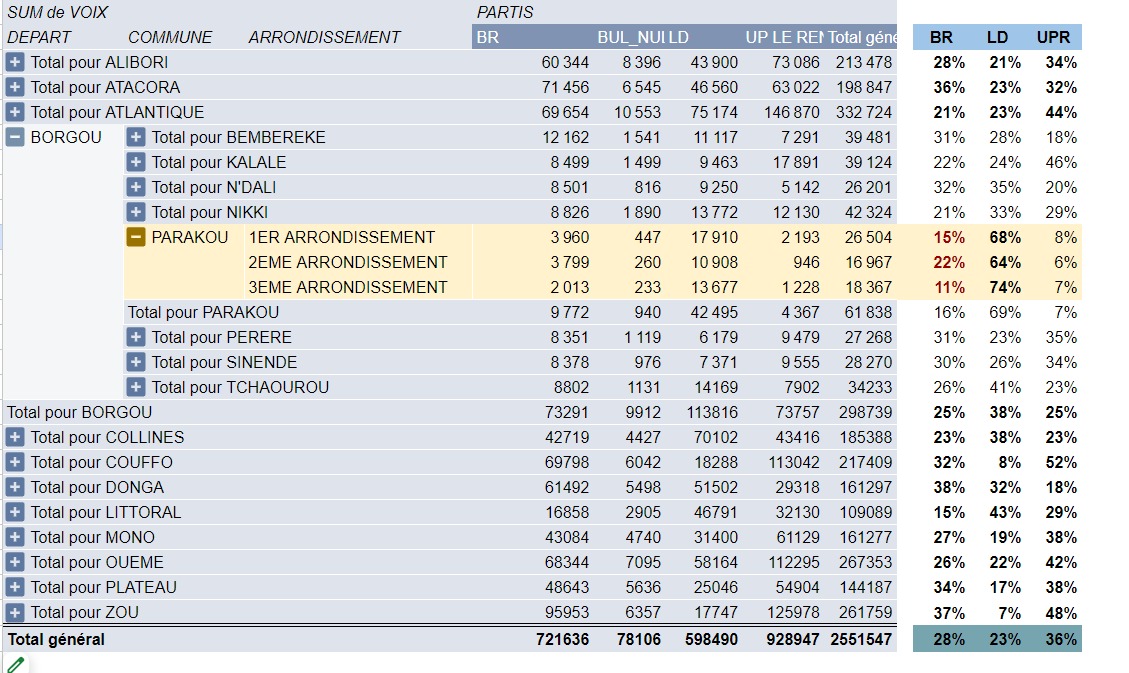Select the ATACORA total 198 847
Screen dimensions: 1129x673
(x=863, y=88)
